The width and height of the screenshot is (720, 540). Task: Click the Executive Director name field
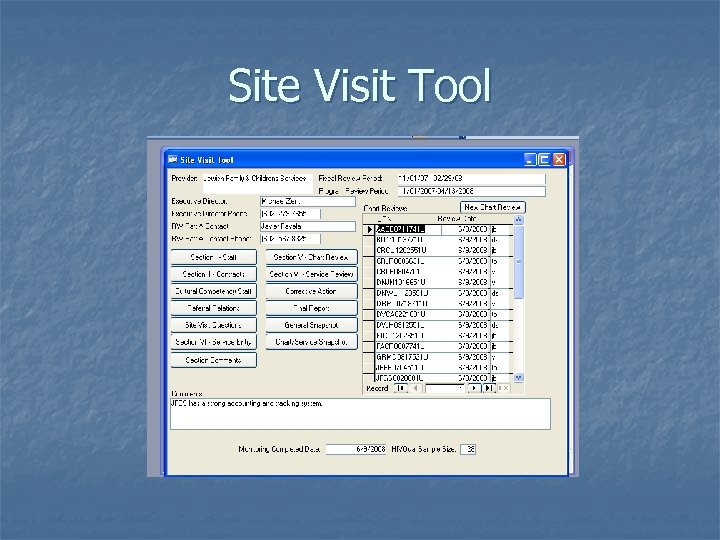point(308,201)
